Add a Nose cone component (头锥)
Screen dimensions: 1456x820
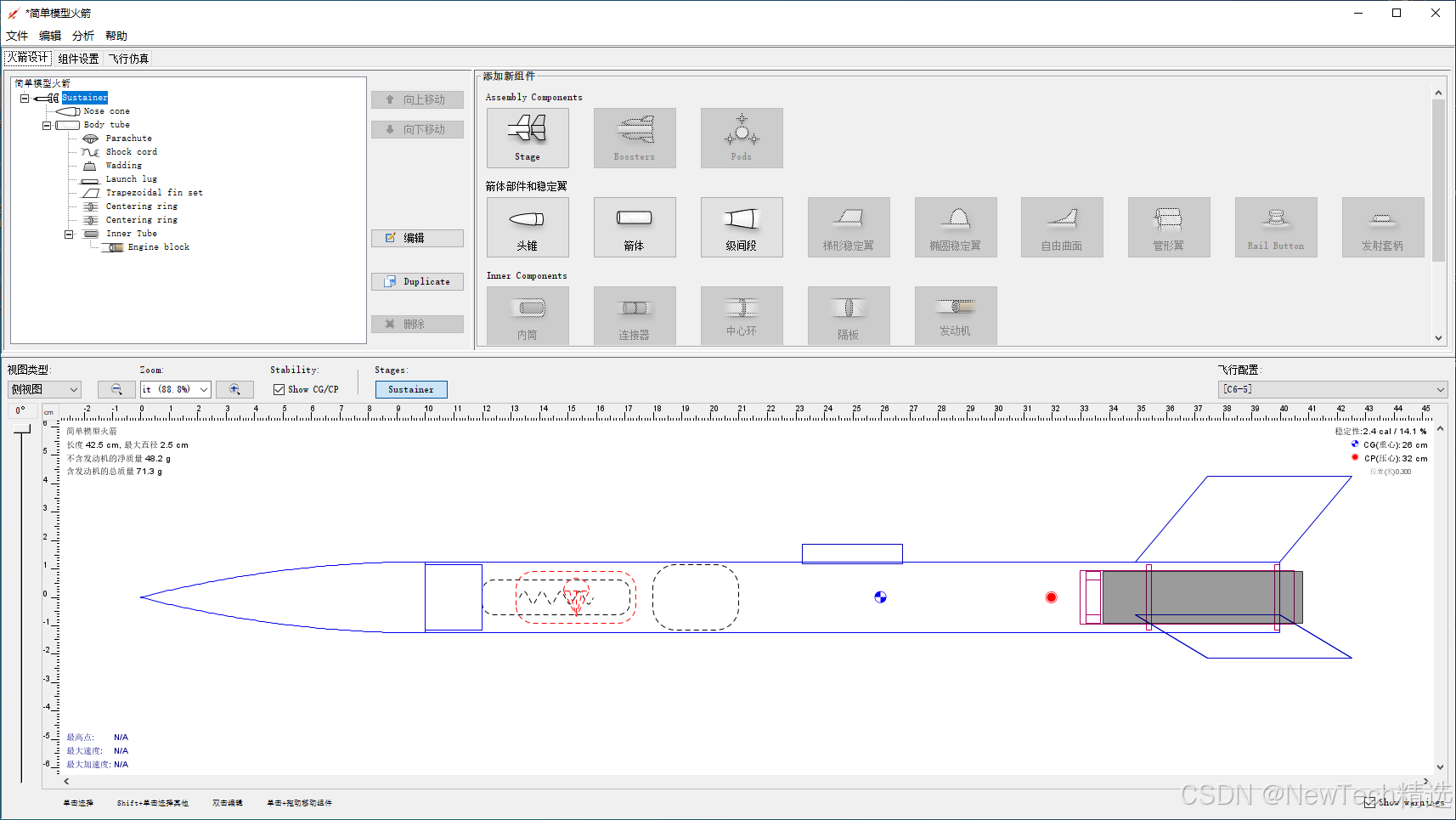528,227
